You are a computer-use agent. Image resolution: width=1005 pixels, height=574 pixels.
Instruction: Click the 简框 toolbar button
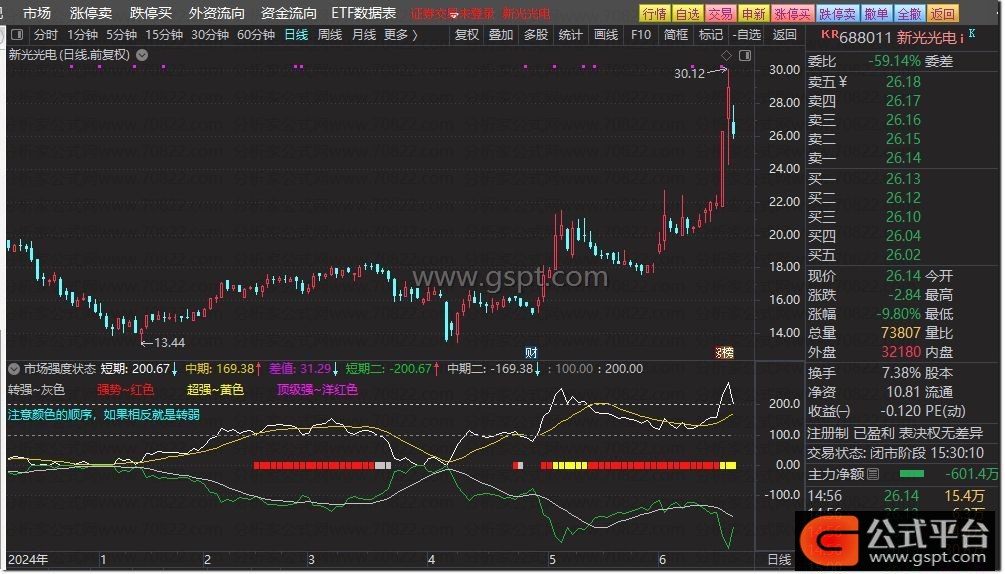[676, 35]
